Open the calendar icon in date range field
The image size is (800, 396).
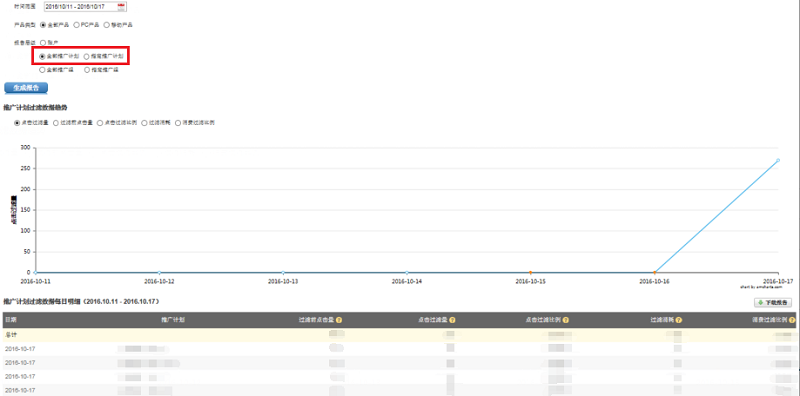coord(121,7)
